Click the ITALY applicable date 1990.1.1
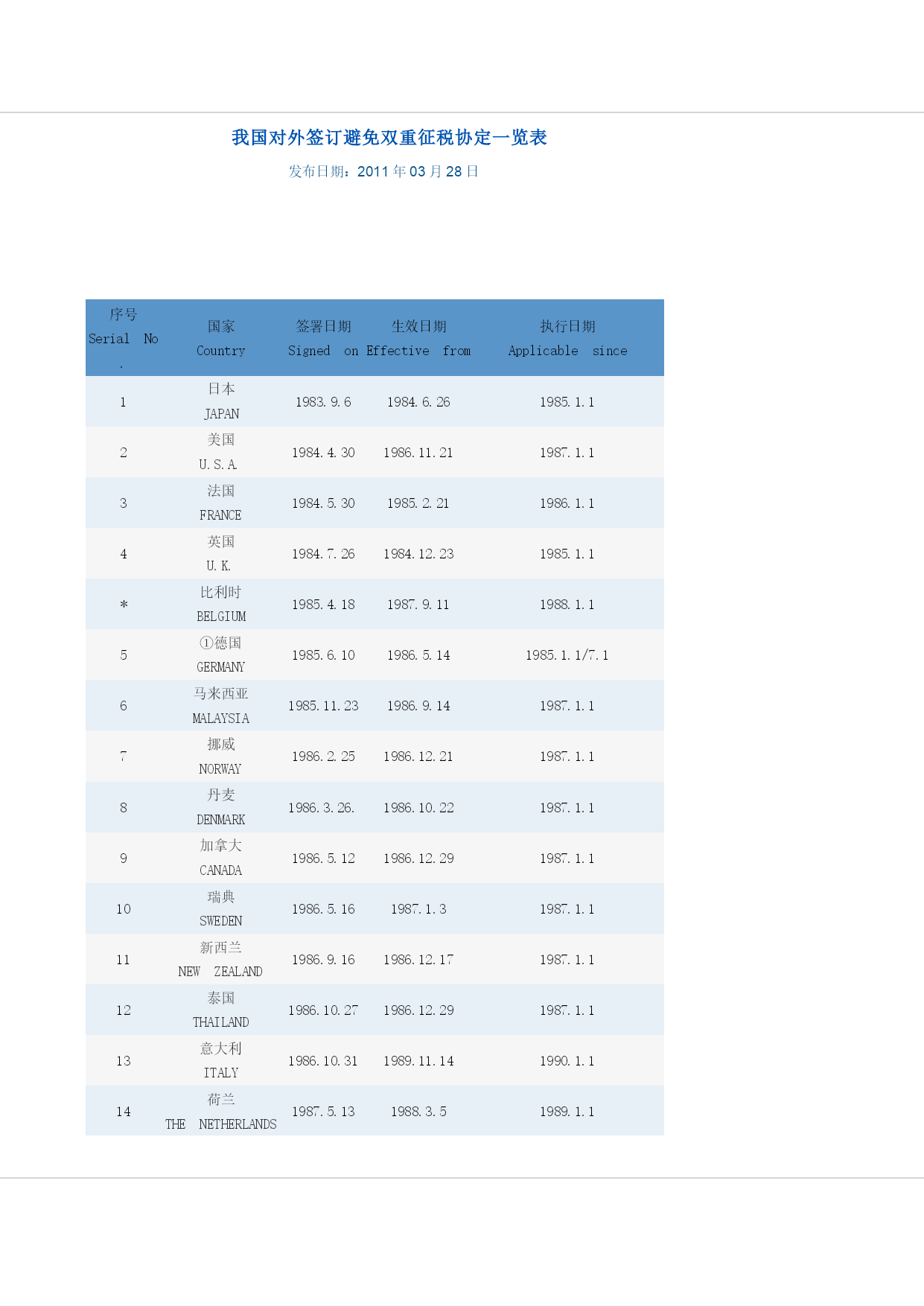 click(567, 1061)
